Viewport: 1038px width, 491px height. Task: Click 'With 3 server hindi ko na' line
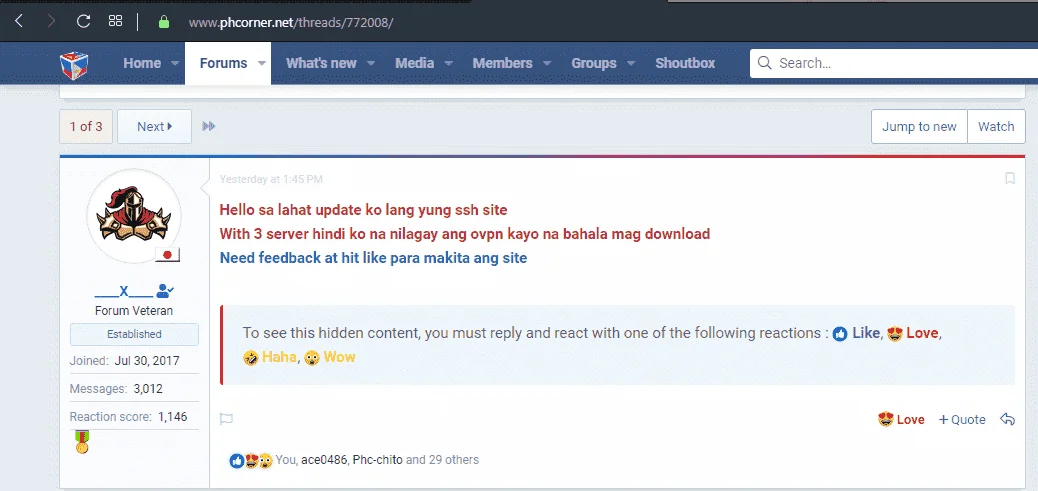[x=465, y=234]
